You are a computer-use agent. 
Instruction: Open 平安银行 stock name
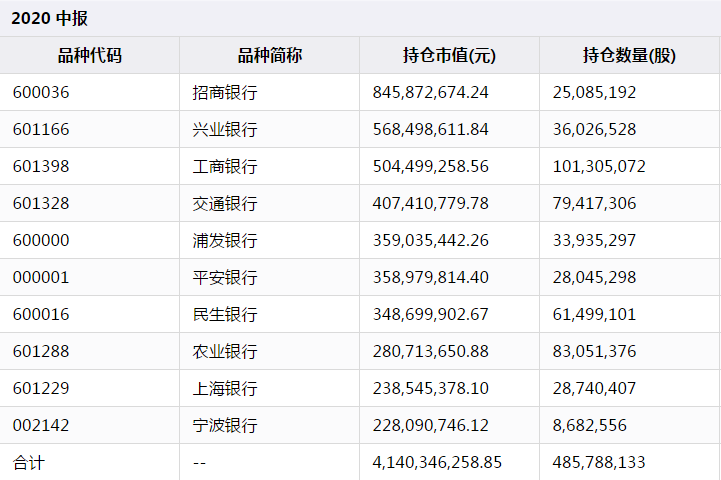[x=225, y=277]
